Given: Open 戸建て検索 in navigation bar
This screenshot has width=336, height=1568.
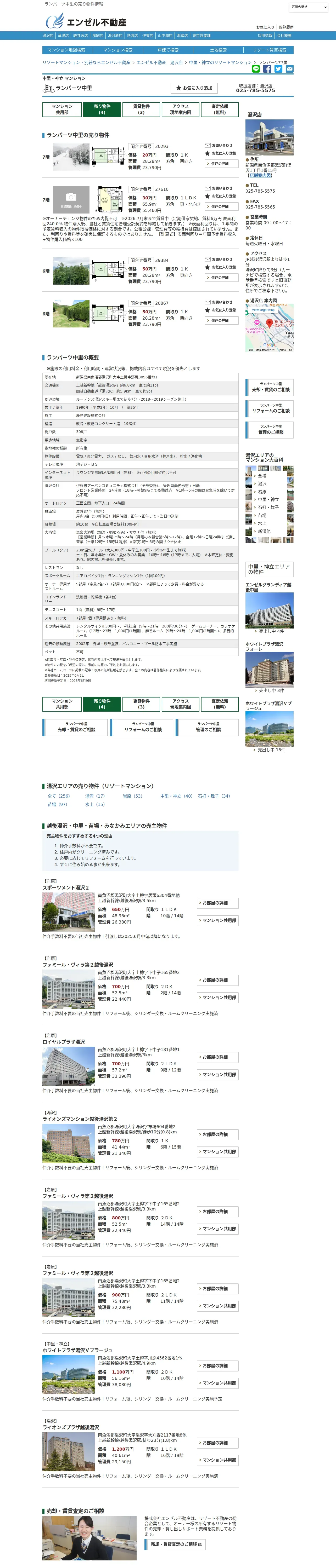Looking at the screenshot, I should click(168, 50).
